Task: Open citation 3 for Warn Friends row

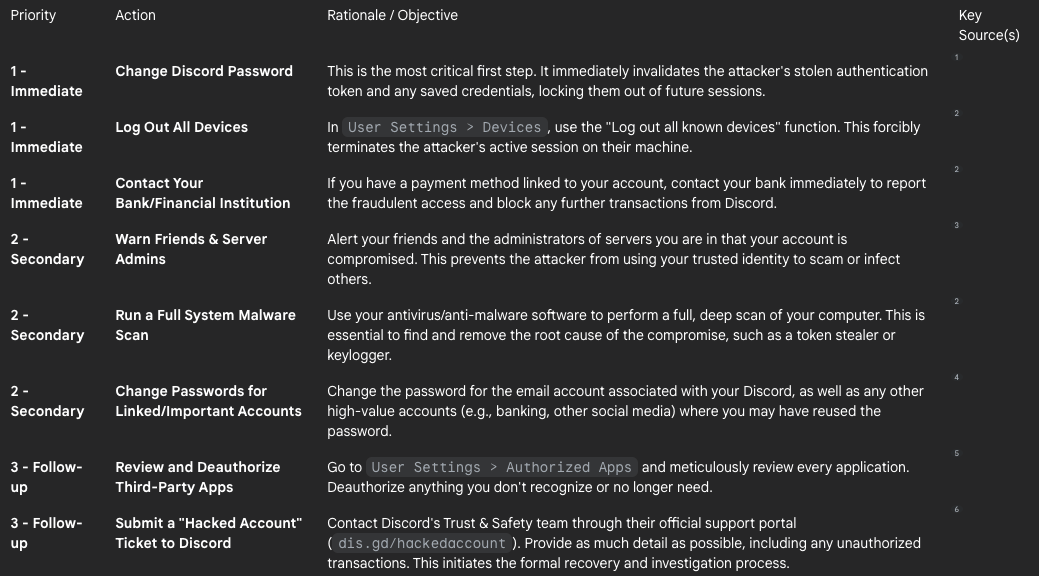Action: tap(957, 226)
